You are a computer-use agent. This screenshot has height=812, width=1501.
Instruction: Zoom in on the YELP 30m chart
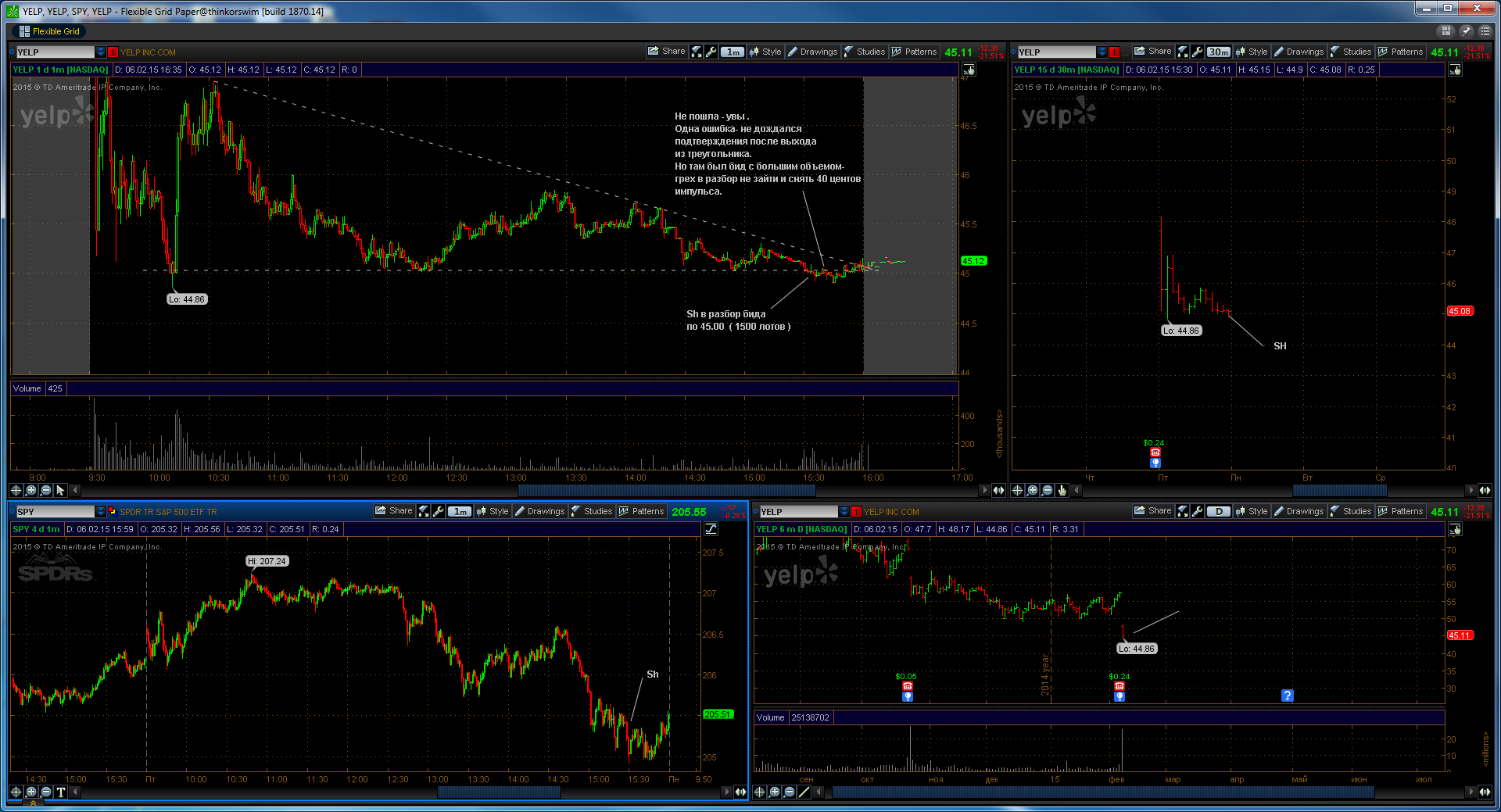pos(1032,490)
